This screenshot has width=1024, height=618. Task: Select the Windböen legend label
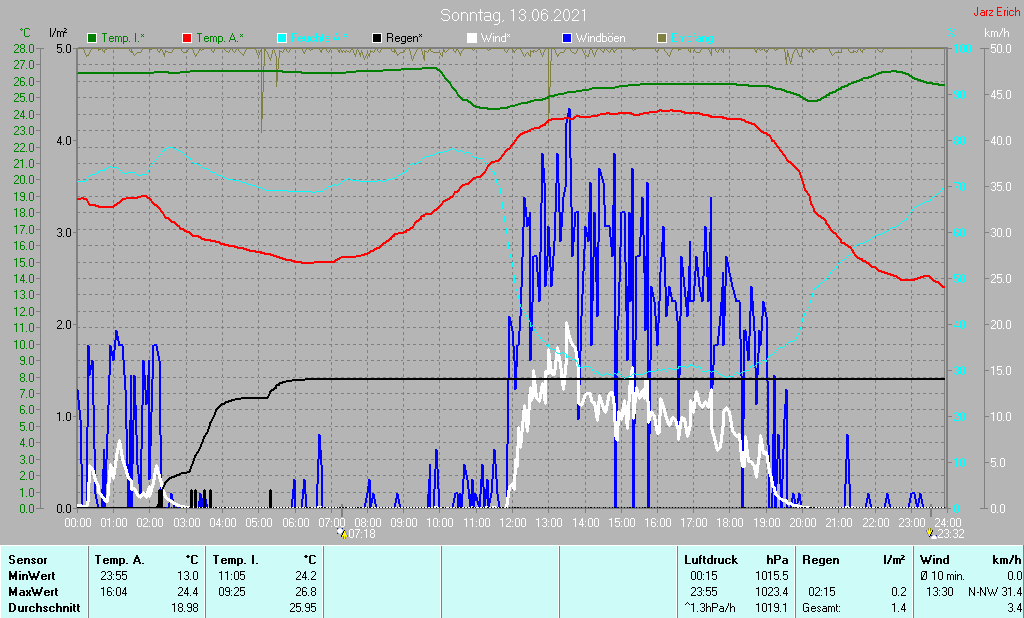click(x=600, y=38)
